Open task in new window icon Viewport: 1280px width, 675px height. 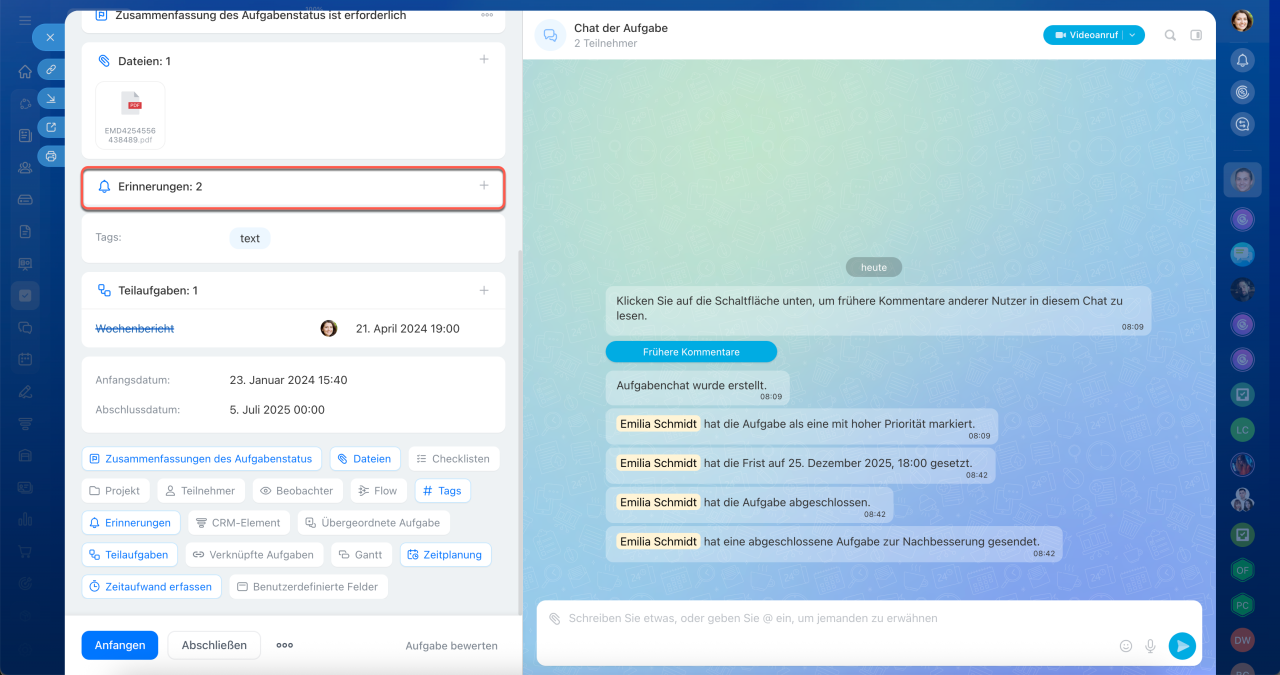click(51, 127)
